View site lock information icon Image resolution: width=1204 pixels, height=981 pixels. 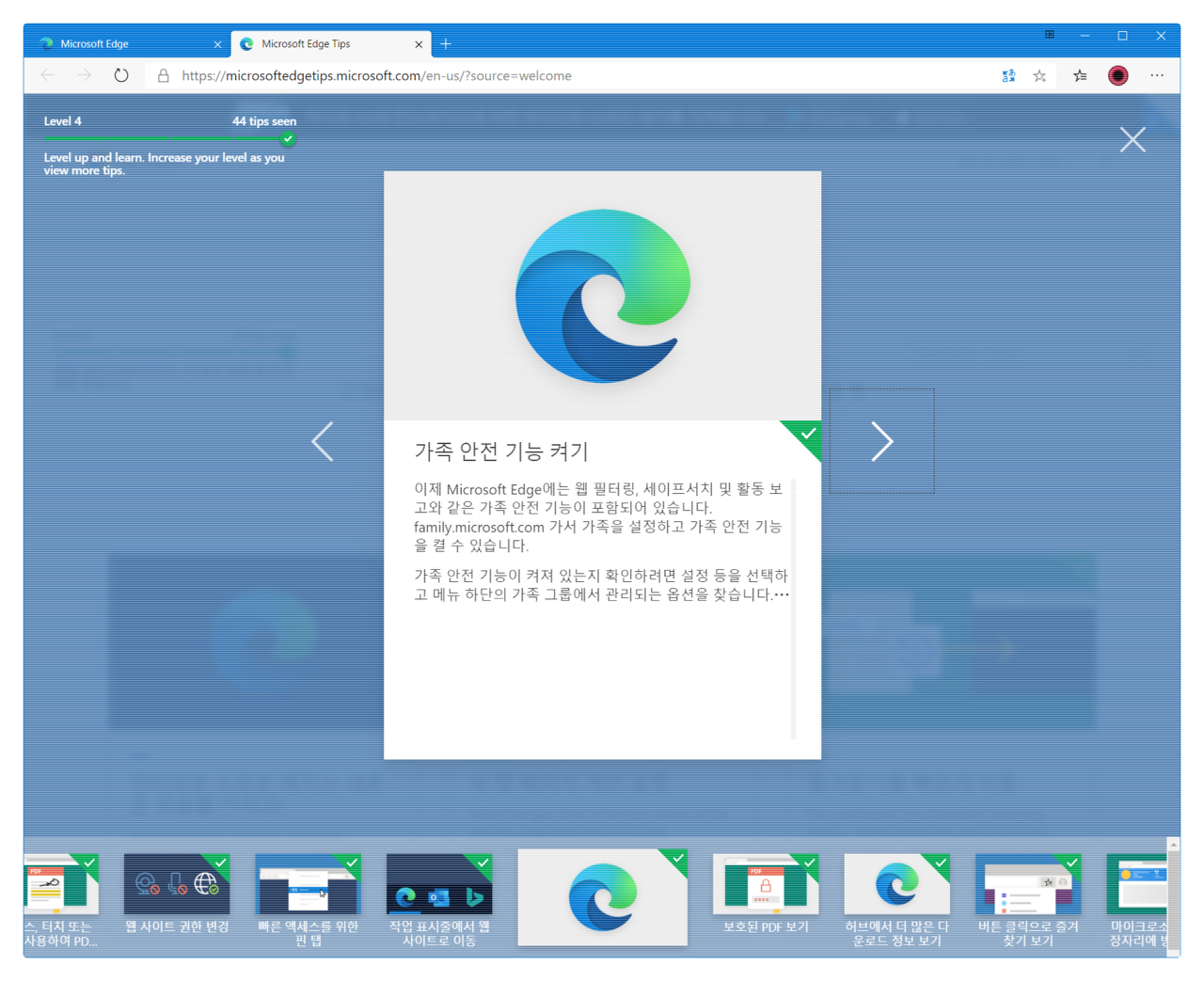click(164, 75)
